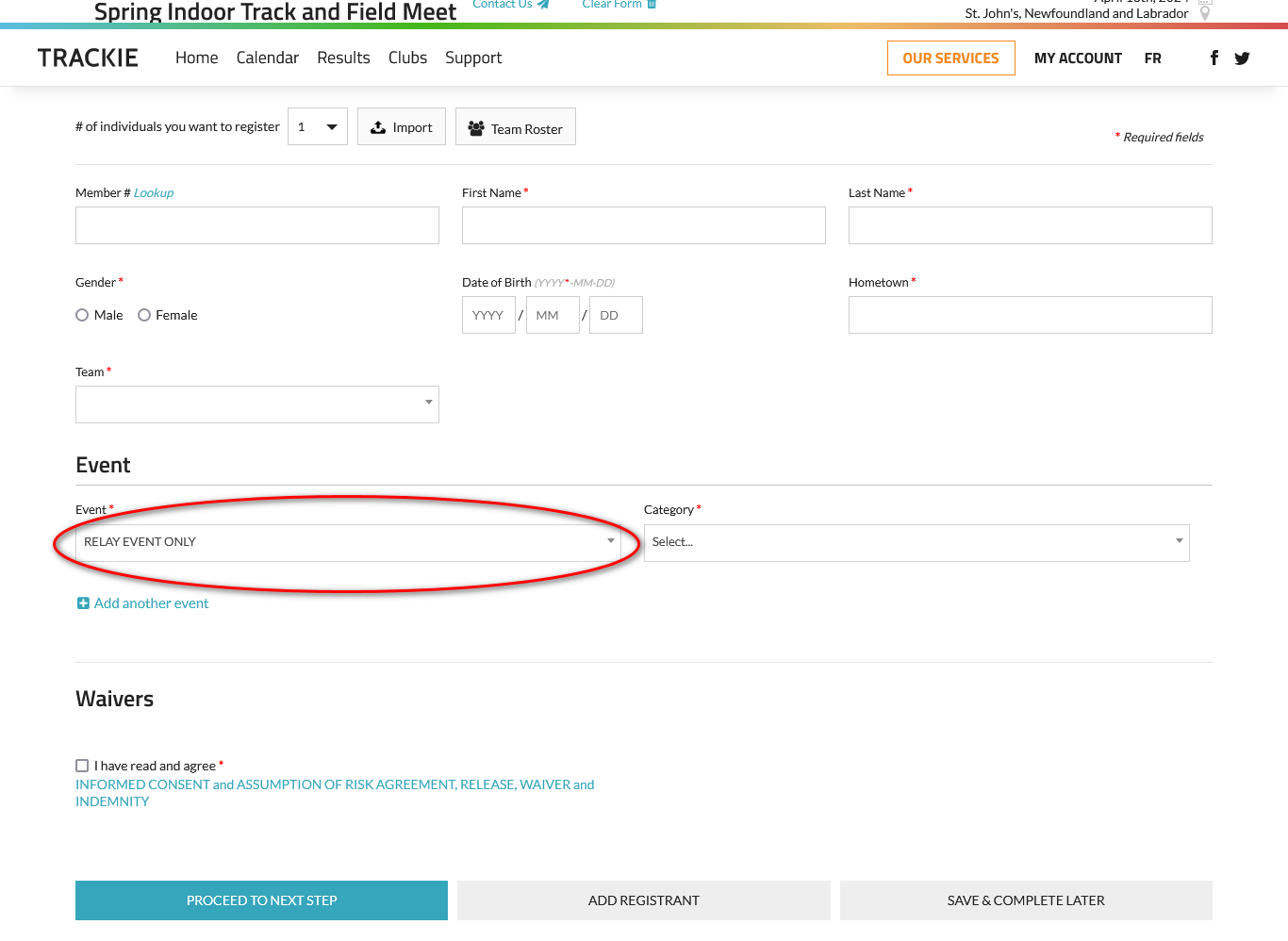1288x941 pixels.
Task: Select the Male gender radio button
Action: [x=82, y=315]
